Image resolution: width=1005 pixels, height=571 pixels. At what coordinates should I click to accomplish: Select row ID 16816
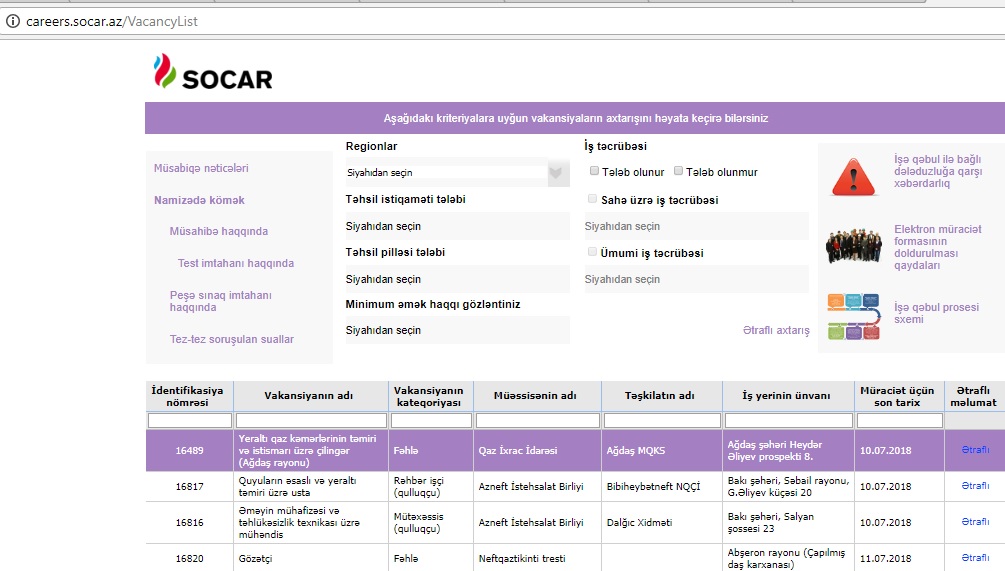click(189, 522)
